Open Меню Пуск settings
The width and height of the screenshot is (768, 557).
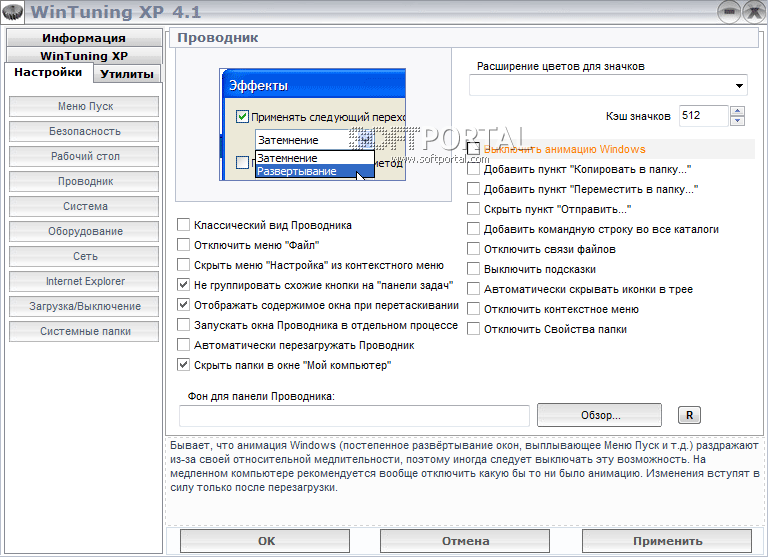(x=84, y=106)
